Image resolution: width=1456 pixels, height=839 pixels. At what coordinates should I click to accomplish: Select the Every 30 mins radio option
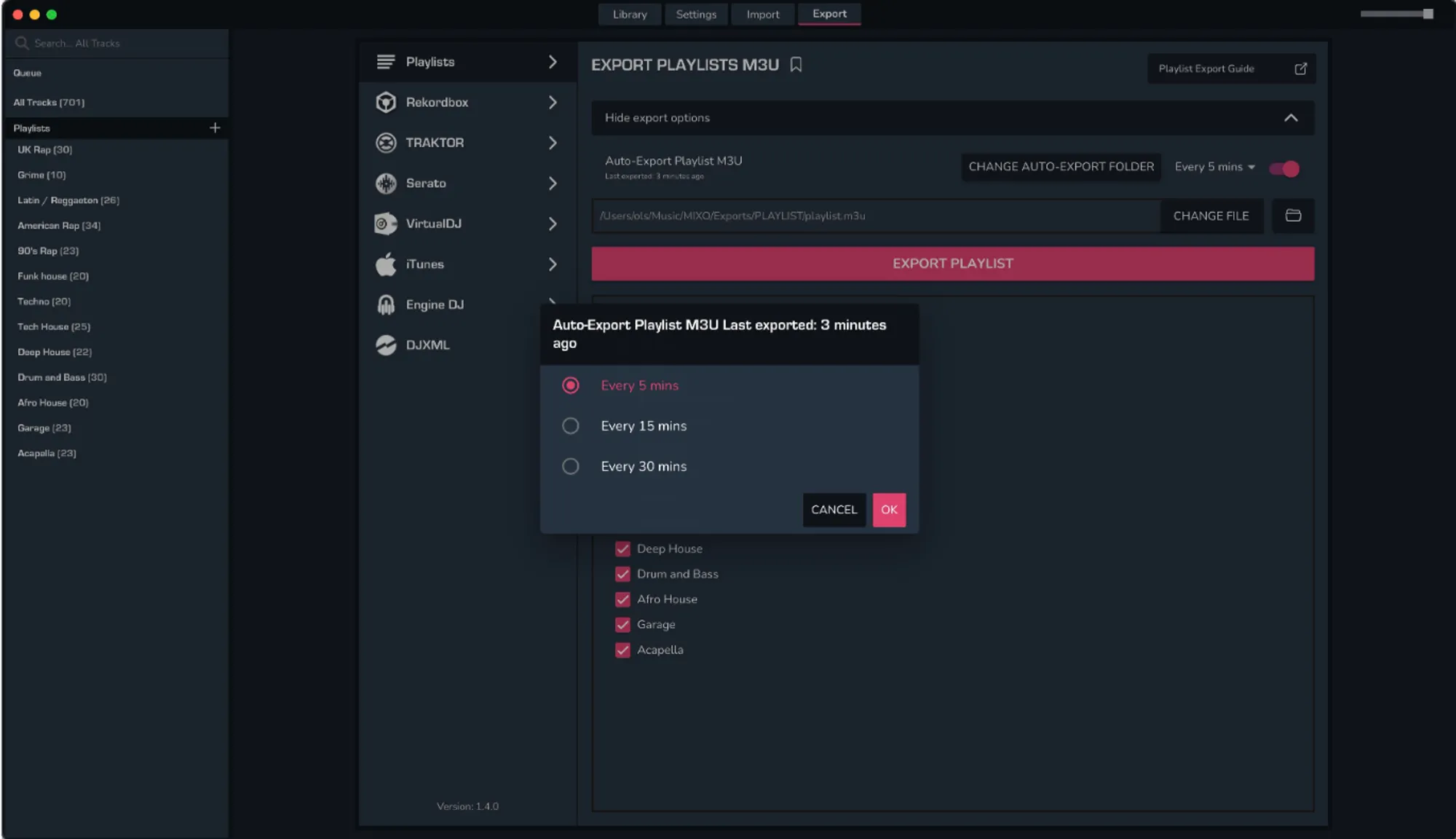pos(571,466)
